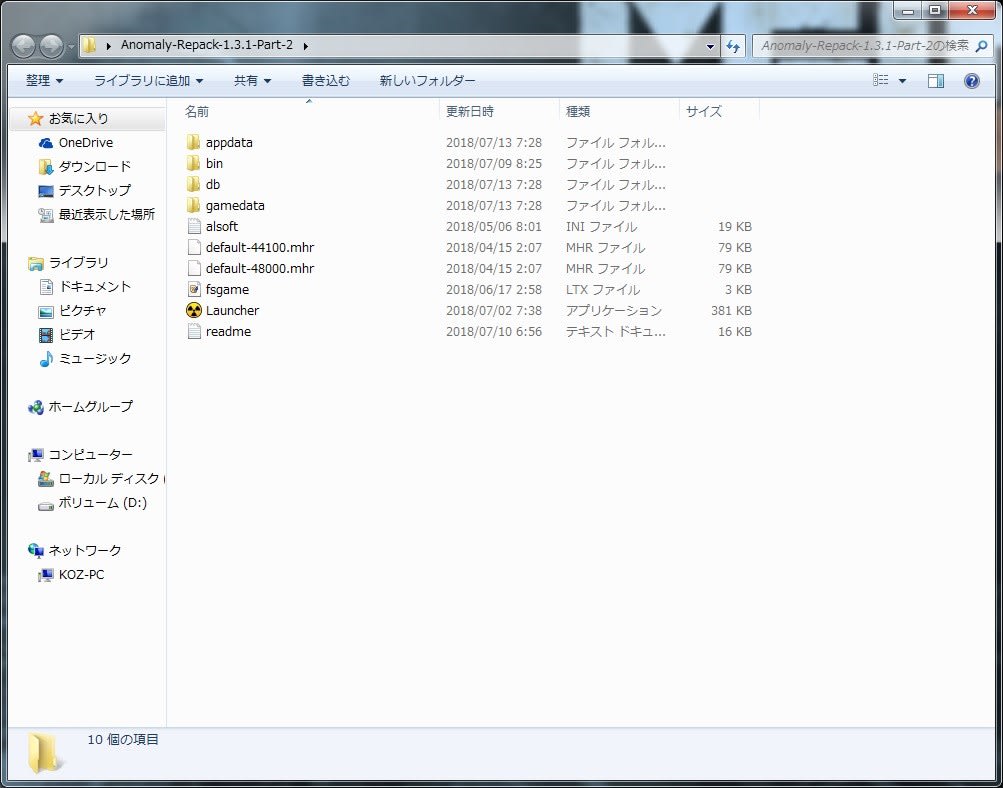Select ビデオ library
Screen dimensions: 1003x788
(77, 335)
